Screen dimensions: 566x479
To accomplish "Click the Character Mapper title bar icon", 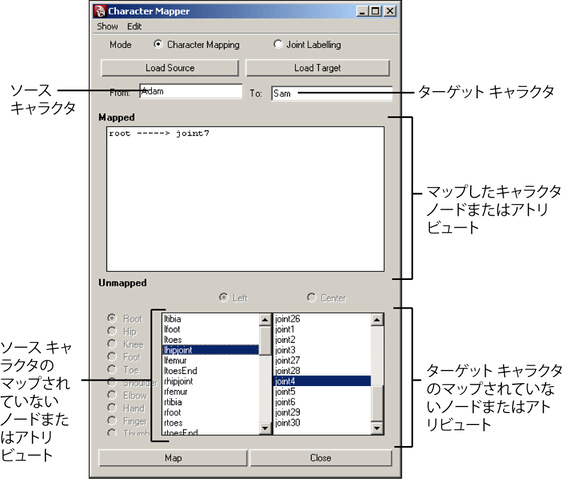I will 100,11.
